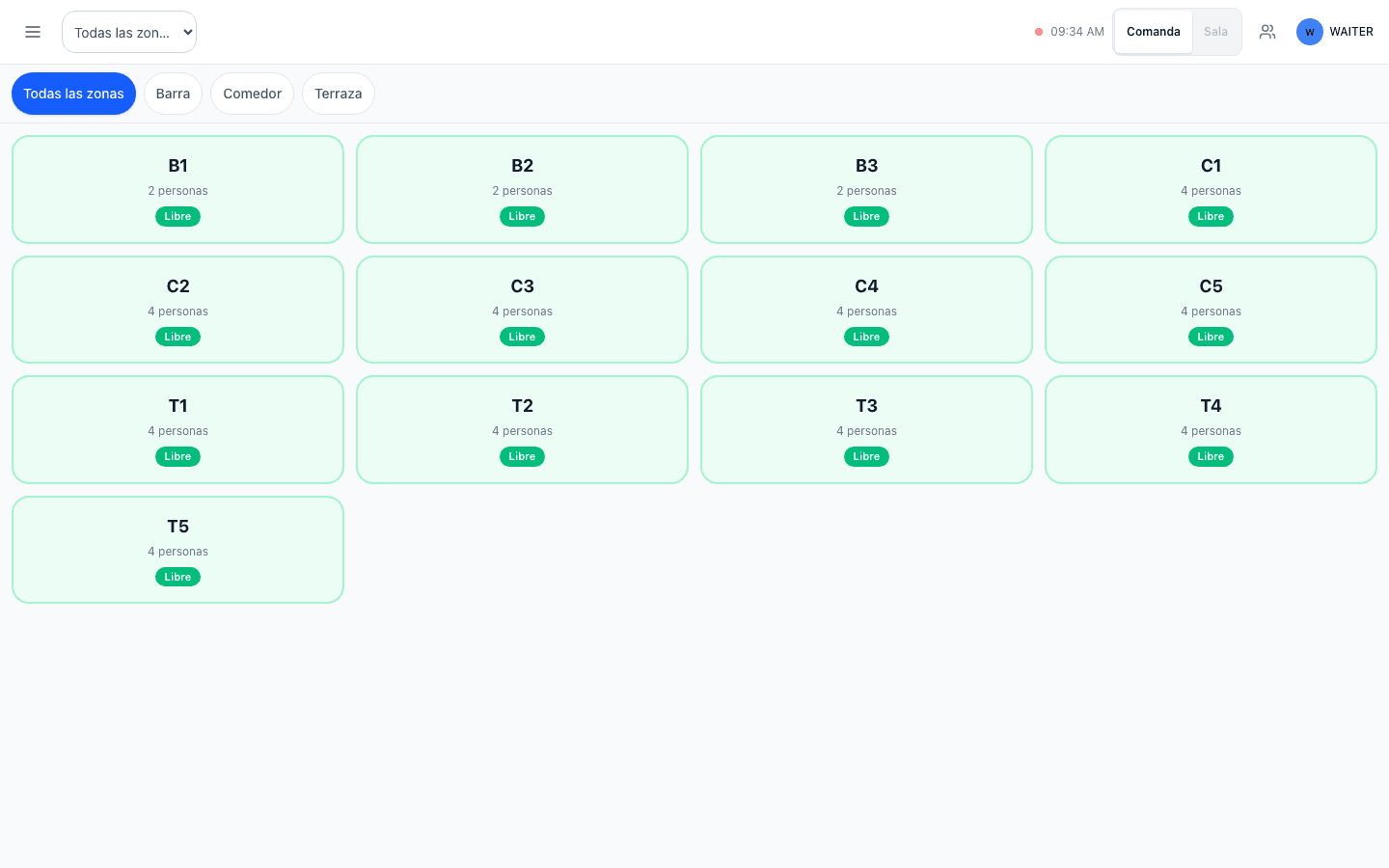The width and height of the screenshot is (1389, 868).
Task: Click the blue W avatar
Action: pyautogui.click(x=1309, y=32)
